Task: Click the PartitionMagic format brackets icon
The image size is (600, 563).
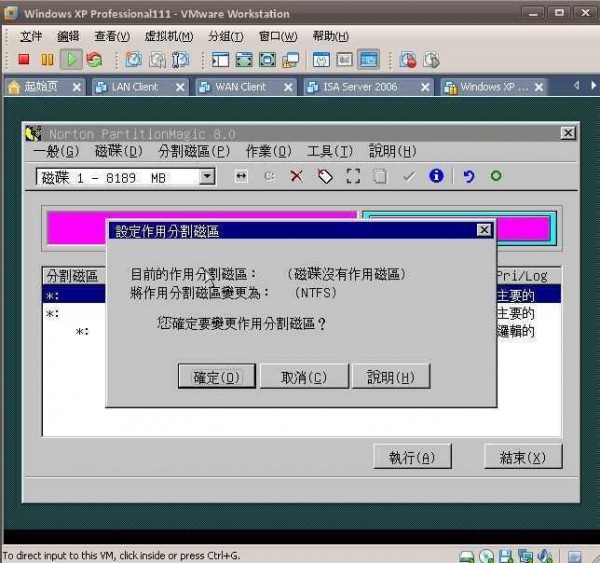Action: (x=353, y=176)
